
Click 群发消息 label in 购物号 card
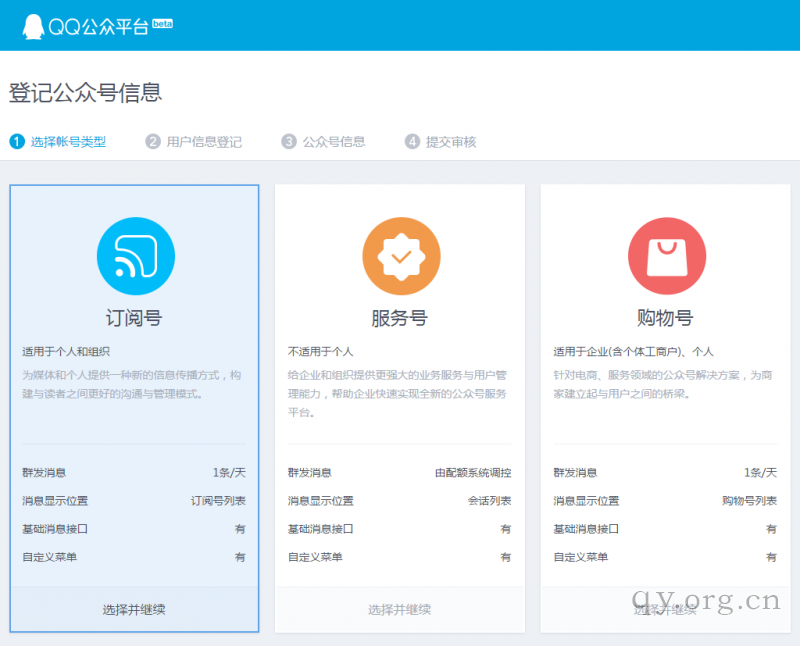(576, 473)
